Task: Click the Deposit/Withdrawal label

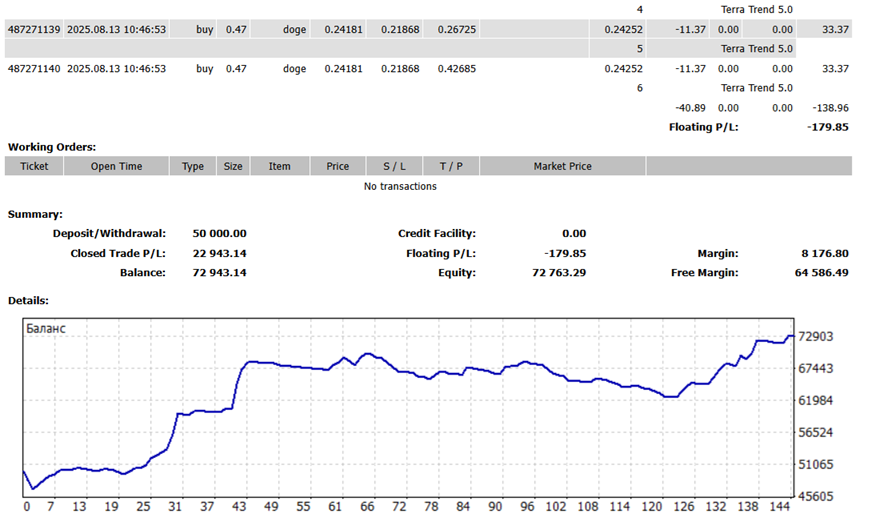Action: pyautogui.click(x=109, y=233)
